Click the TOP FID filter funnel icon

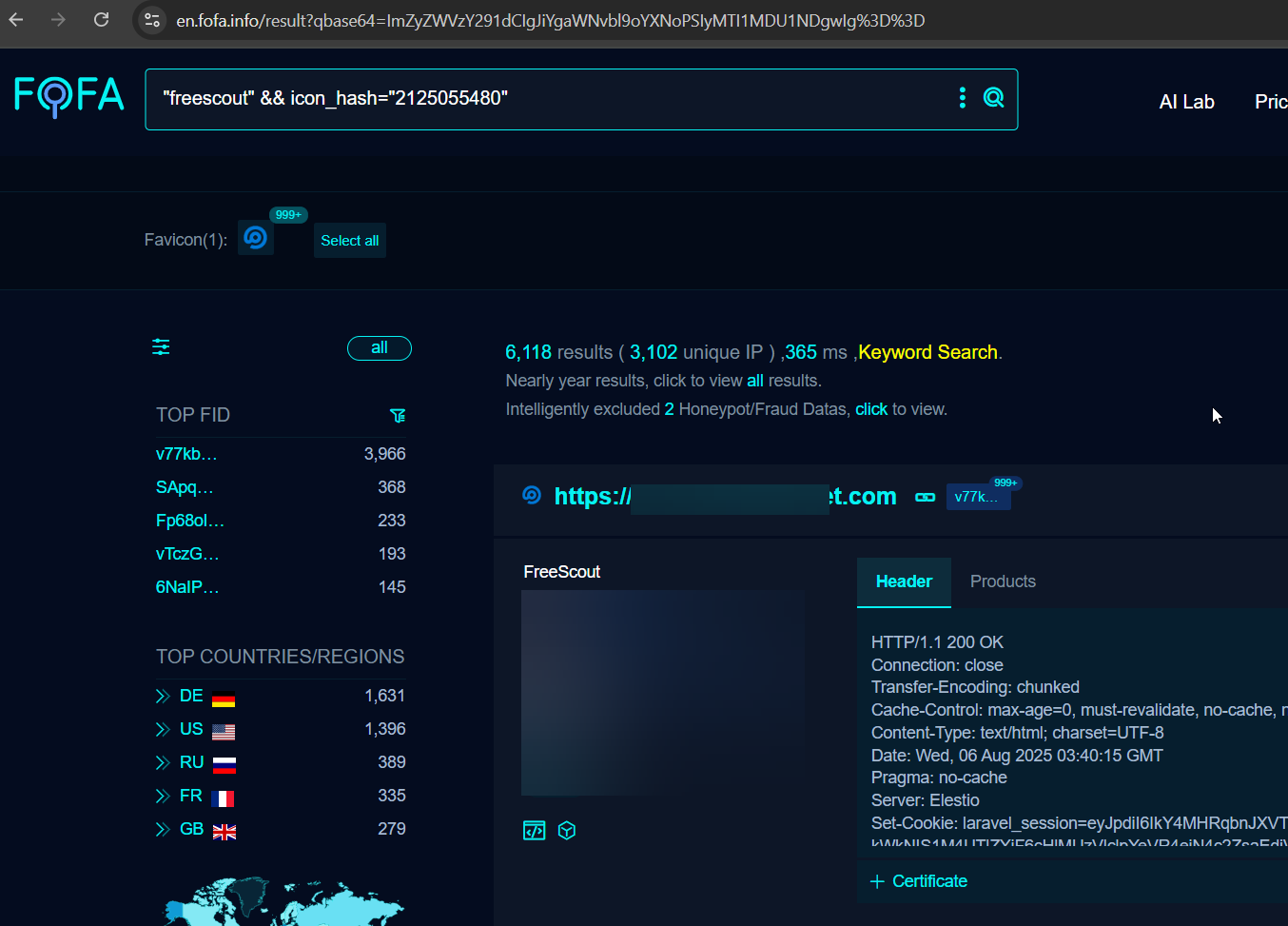tap(398, 416)
